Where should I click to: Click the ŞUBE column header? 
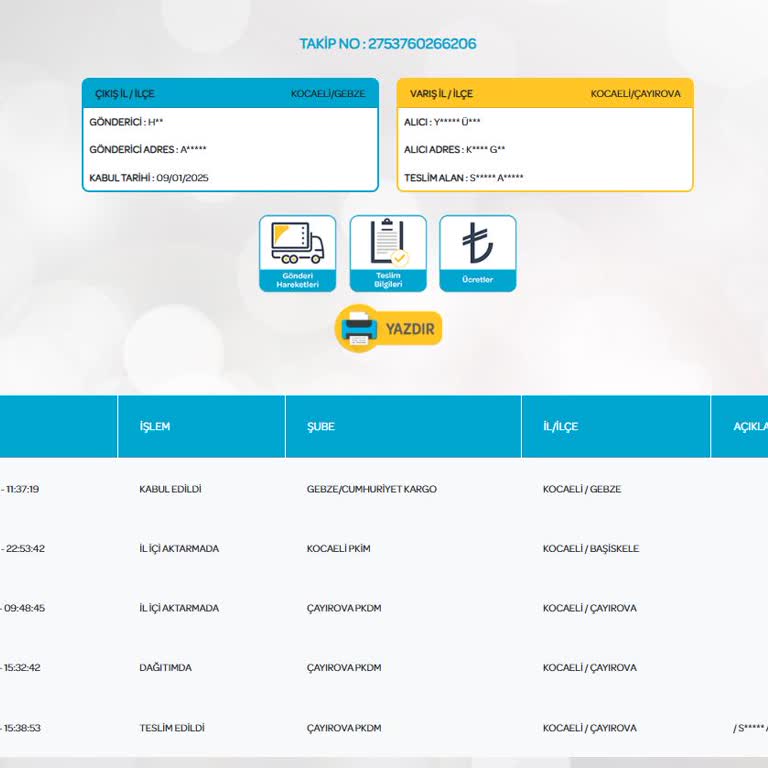pos(321,426)
